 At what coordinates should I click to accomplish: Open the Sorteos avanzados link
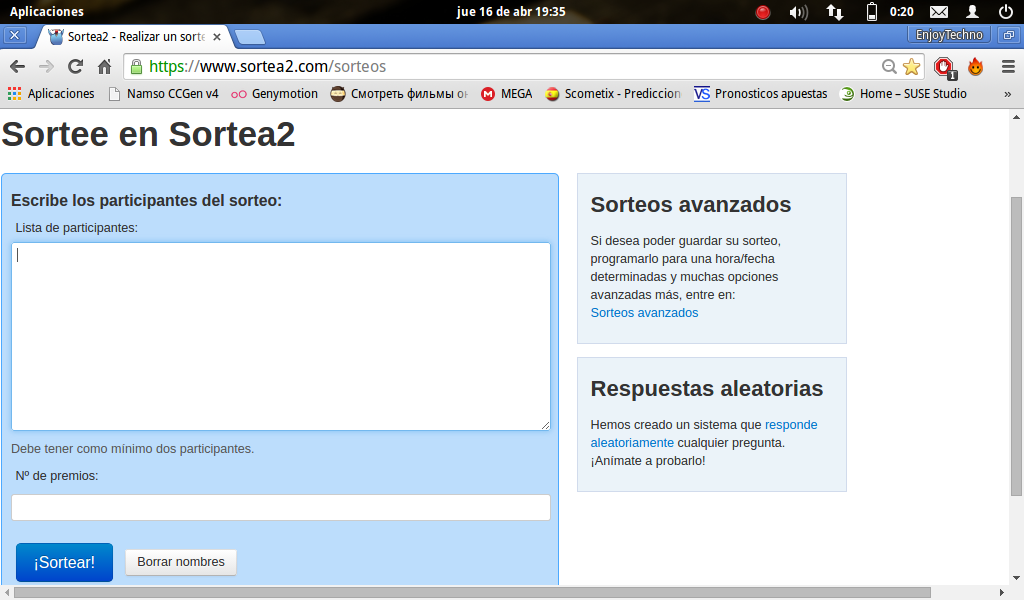pyautogui.click(x=644, y=312)
